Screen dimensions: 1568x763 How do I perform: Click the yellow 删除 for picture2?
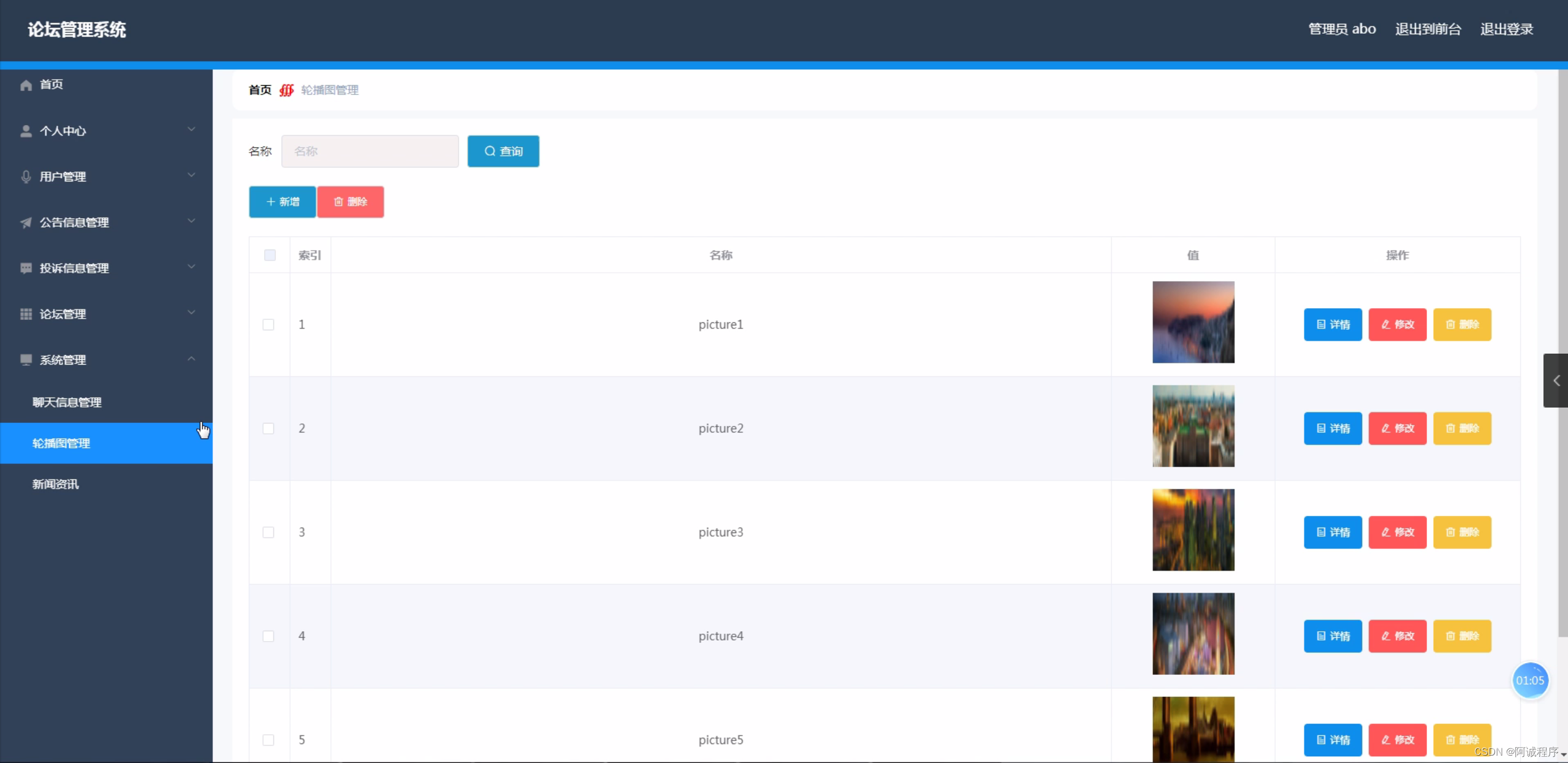click(x=1462, y=428)
